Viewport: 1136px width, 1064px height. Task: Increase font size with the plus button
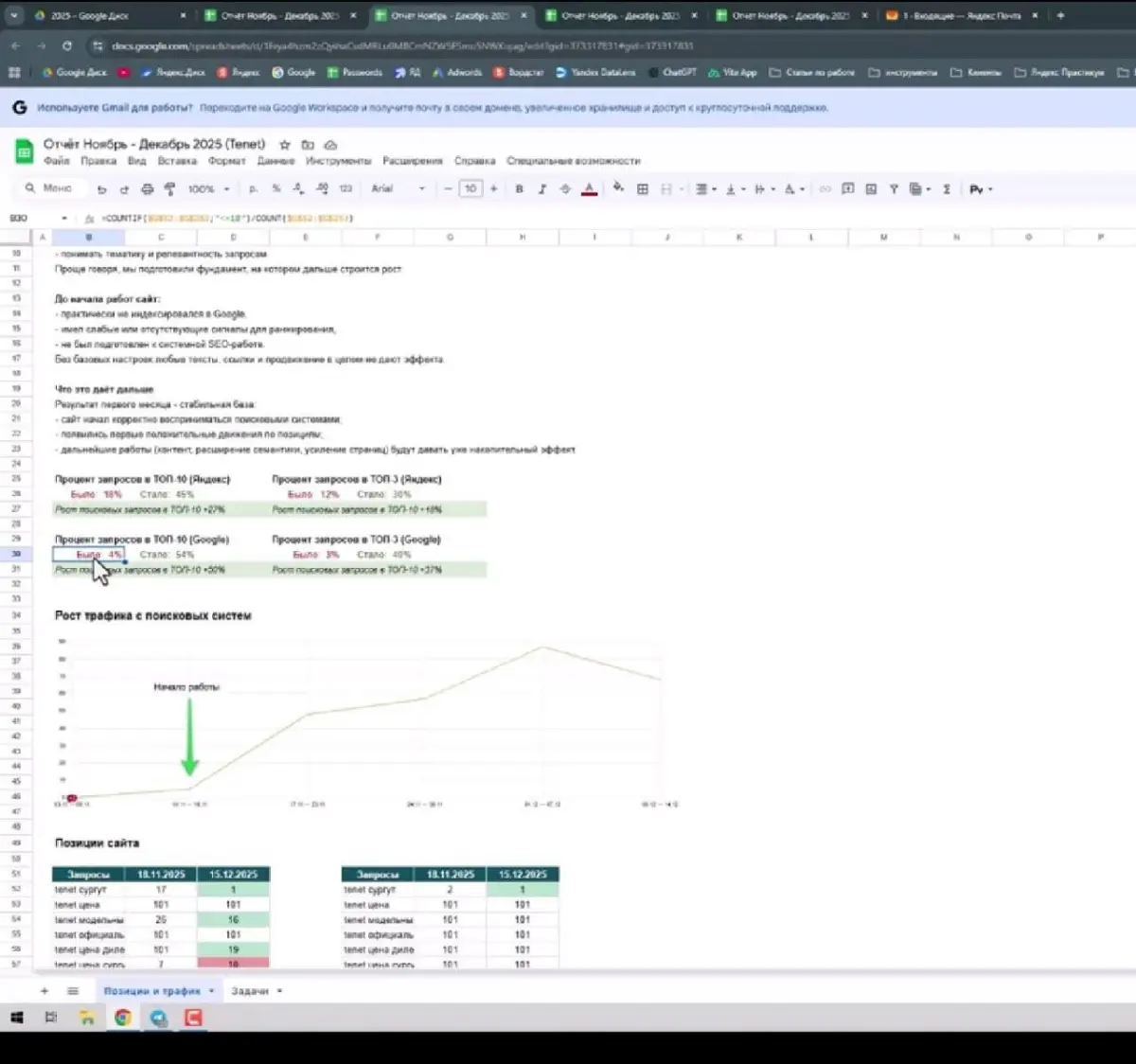tap(493, 189)
